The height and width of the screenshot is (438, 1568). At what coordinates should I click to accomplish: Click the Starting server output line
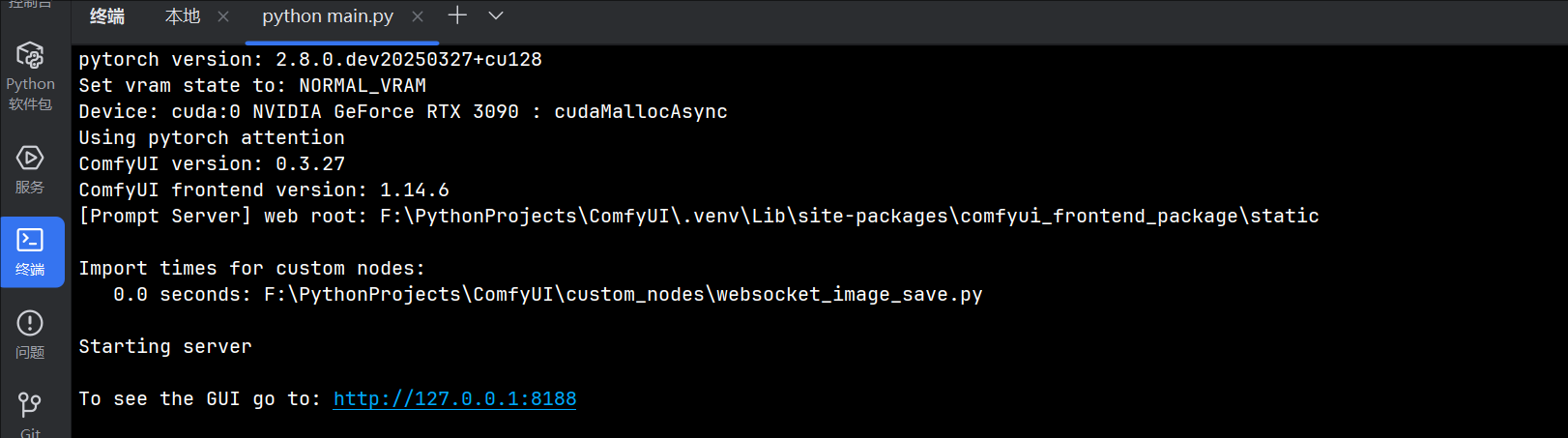tap(165, 346)
